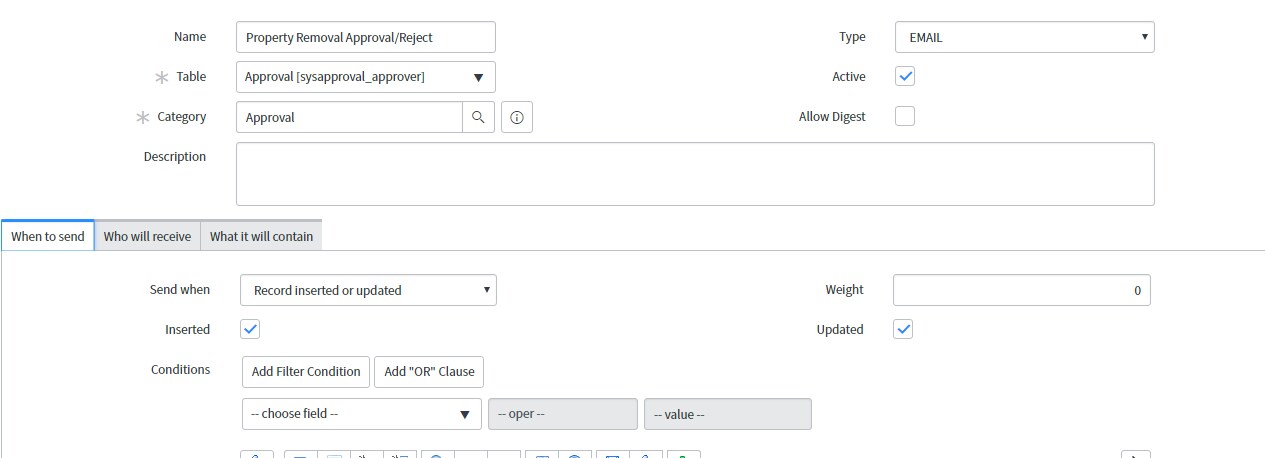Toggle the Active checkbox
Image resolution: width=1265 pixels, height=458 pixels.
[904, 76]
